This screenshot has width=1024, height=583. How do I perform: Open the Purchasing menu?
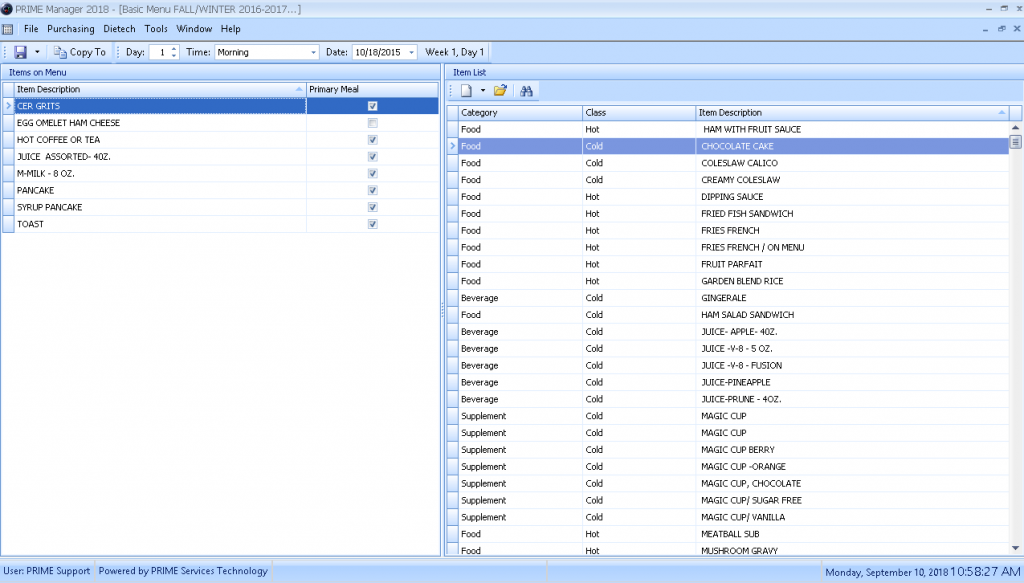pyautogui.click(x=70, y=28)
